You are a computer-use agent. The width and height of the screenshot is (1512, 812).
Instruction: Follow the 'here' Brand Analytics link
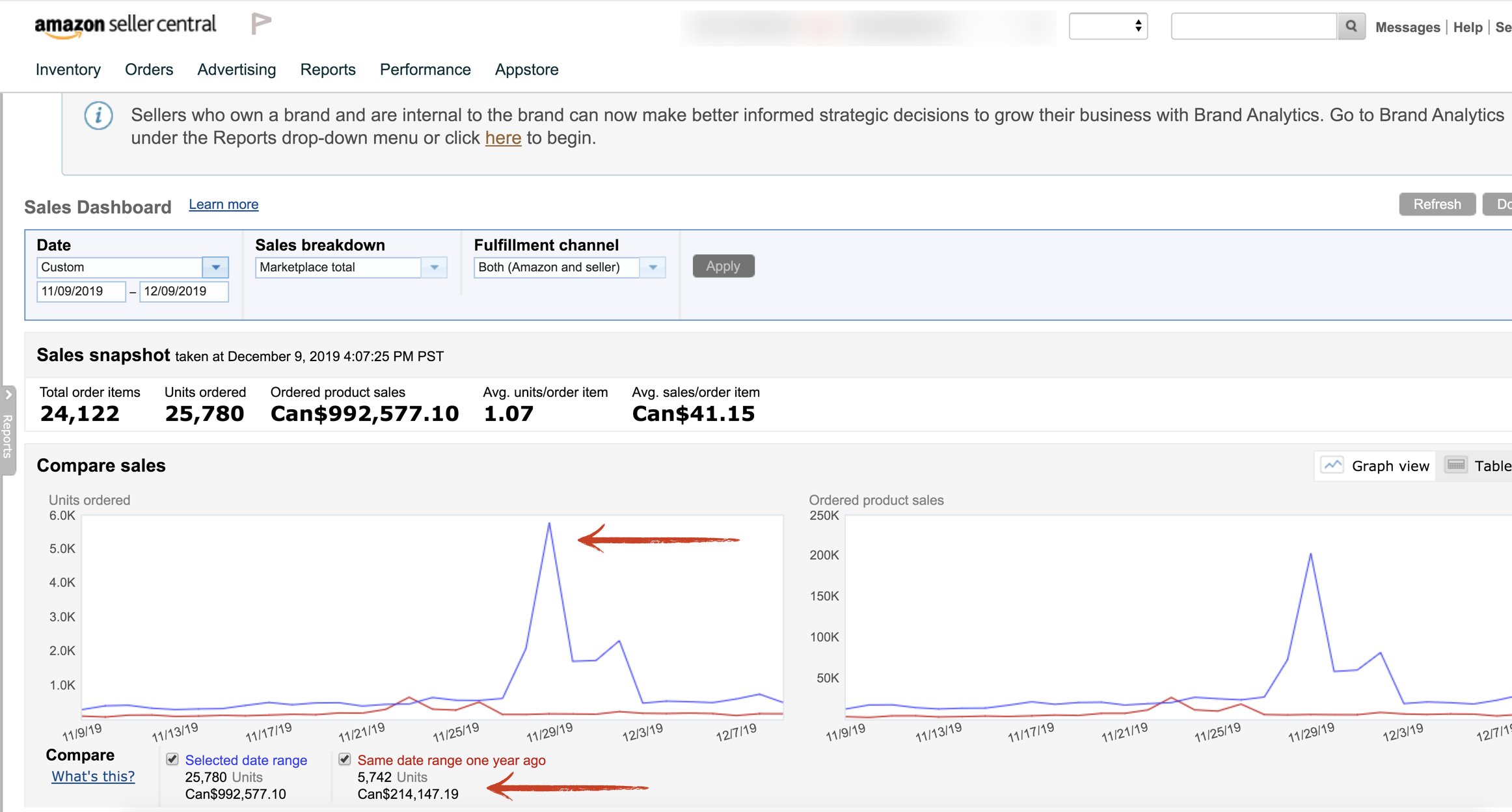pos(503,138)
